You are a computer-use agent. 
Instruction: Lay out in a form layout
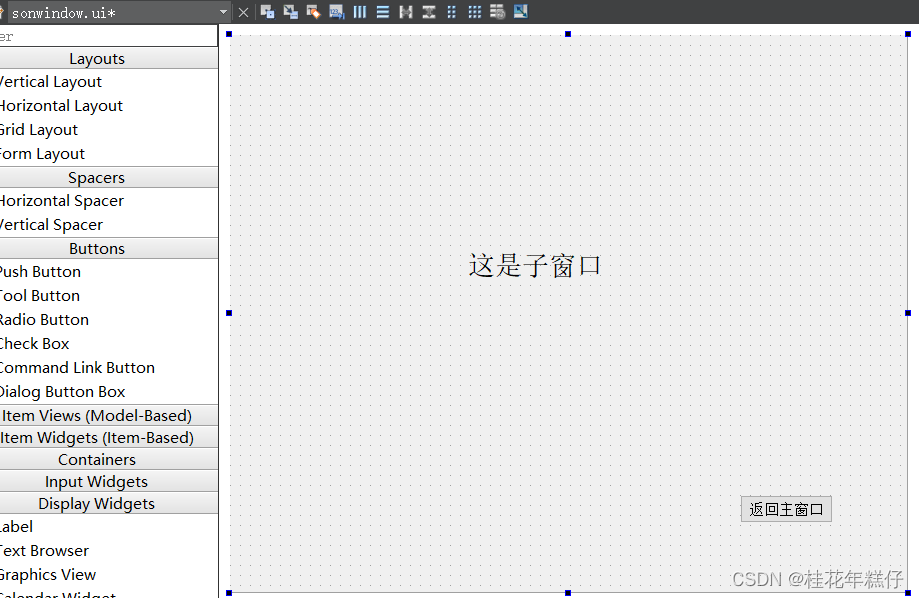point(452,12)
